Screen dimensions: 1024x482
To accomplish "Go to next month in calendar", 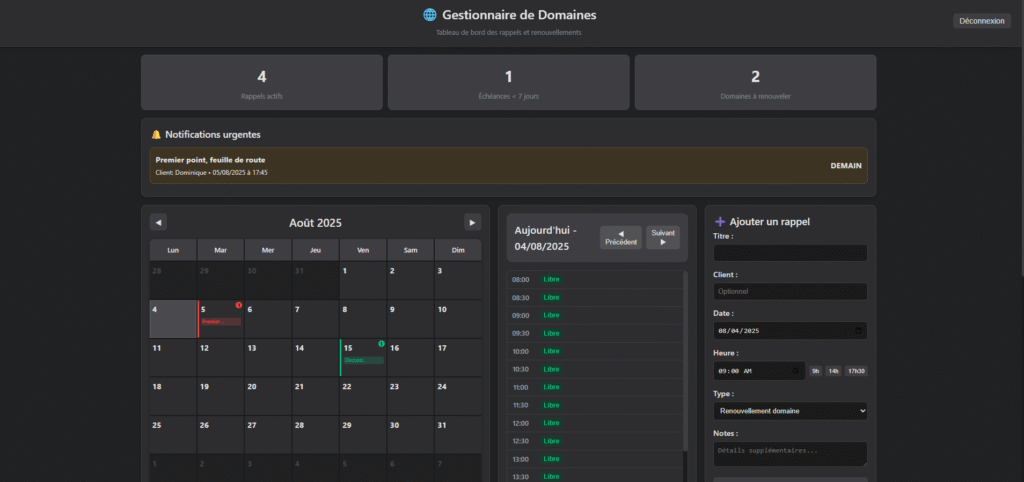I will point(473,222).
